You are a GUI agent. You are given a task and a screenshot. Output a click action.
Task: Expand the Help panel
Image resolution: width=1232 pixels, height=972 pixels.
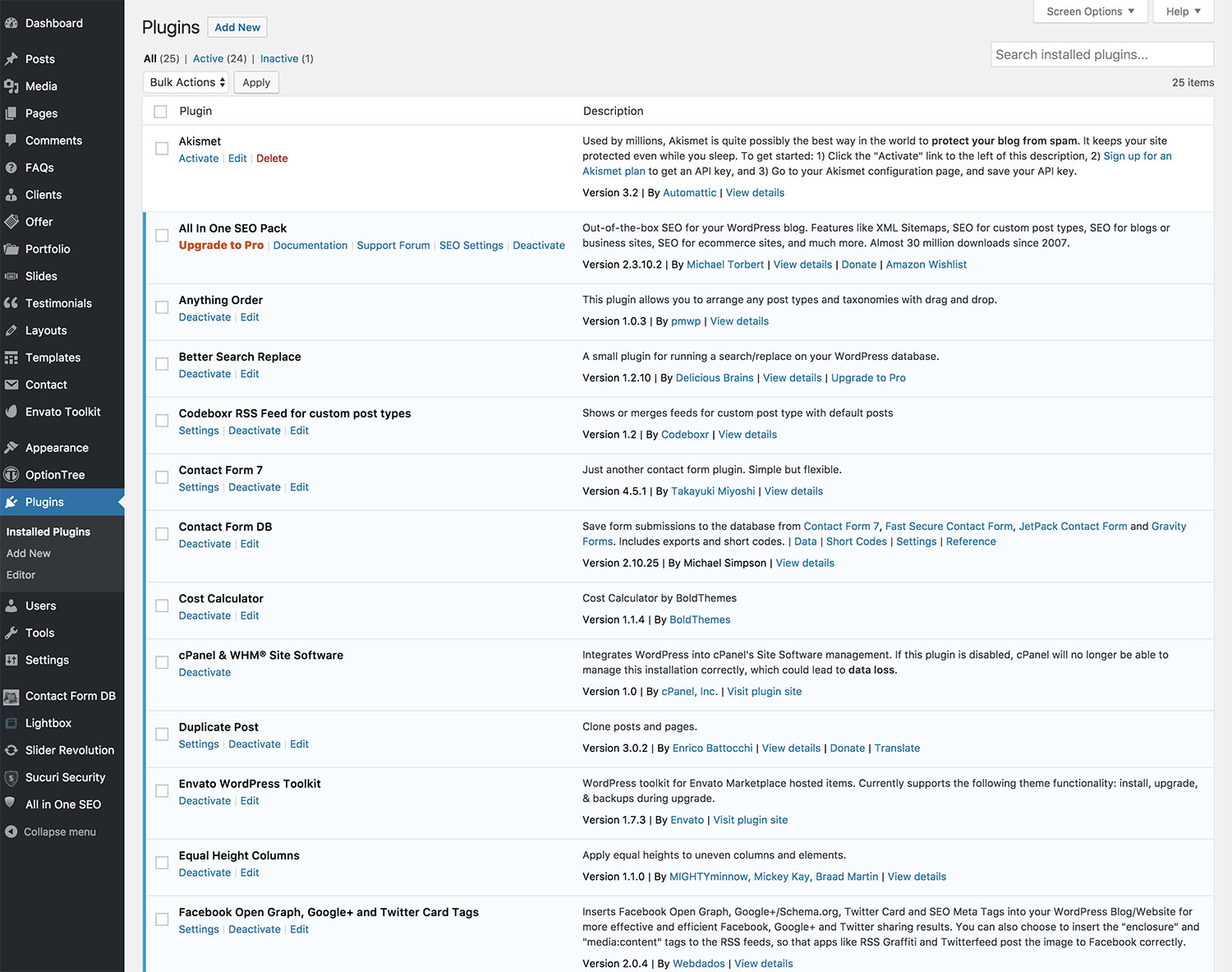(1183, 12)
